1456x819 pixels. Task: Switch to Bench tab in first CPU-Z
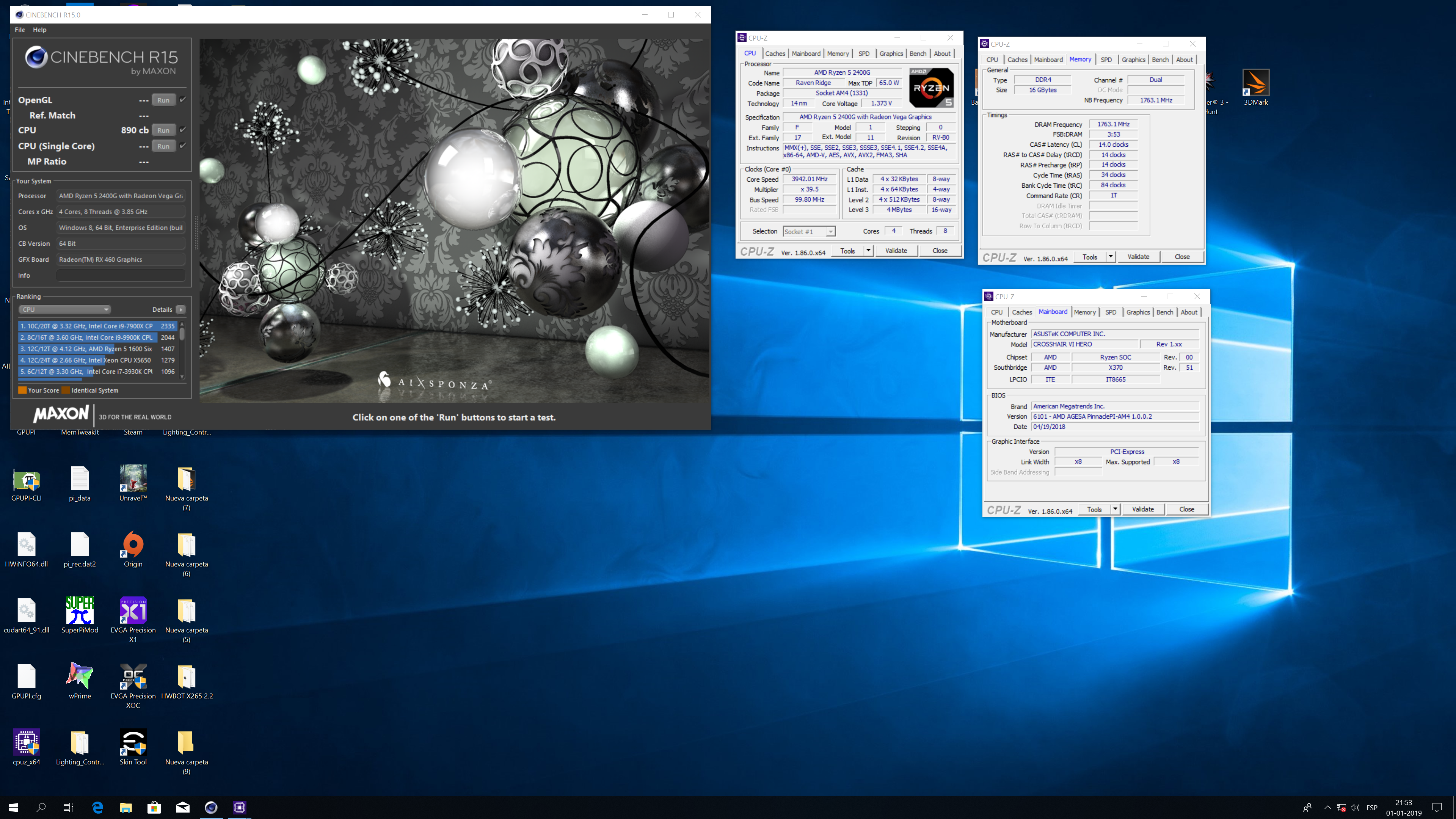click(918, 53)
